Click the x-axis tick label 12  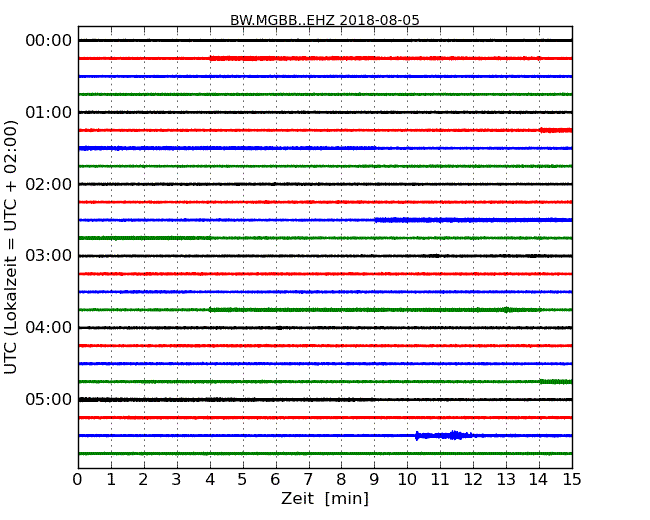tap(473, 480)
